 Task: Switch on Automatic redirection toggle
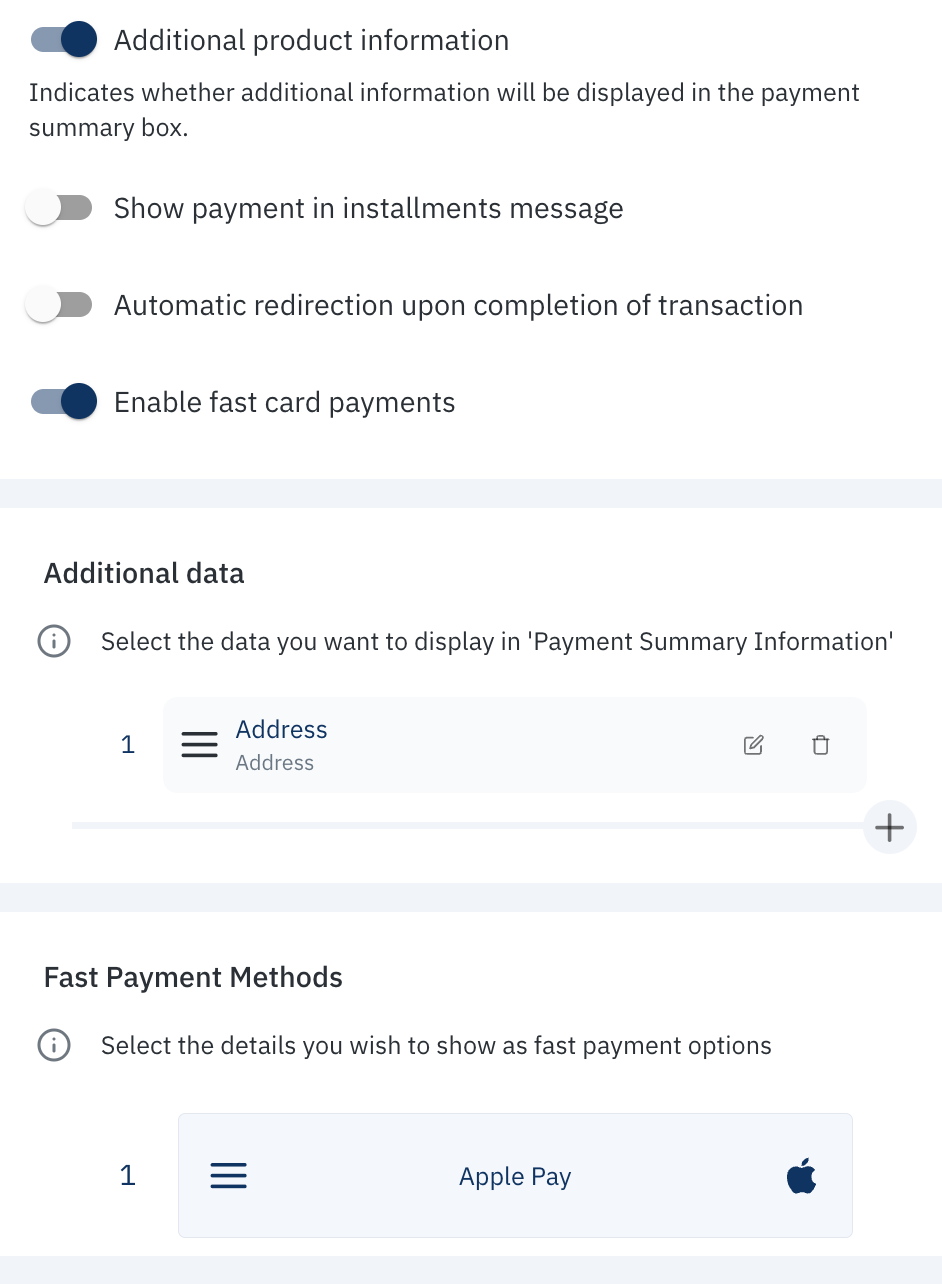pyautogui.click(x=59, y=305)
